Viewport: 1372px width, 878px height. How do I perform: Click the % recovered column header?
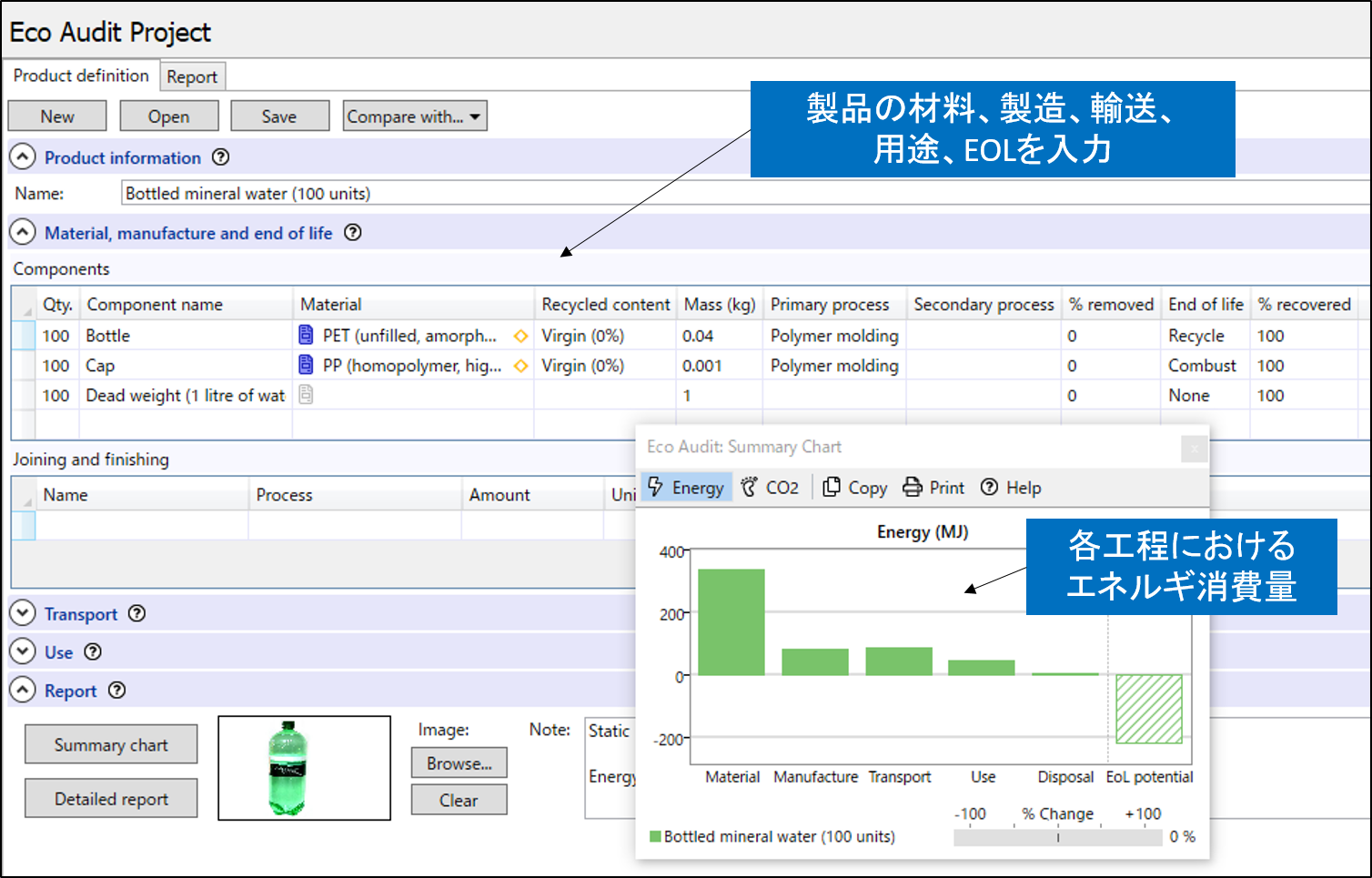pos(1304,305)
